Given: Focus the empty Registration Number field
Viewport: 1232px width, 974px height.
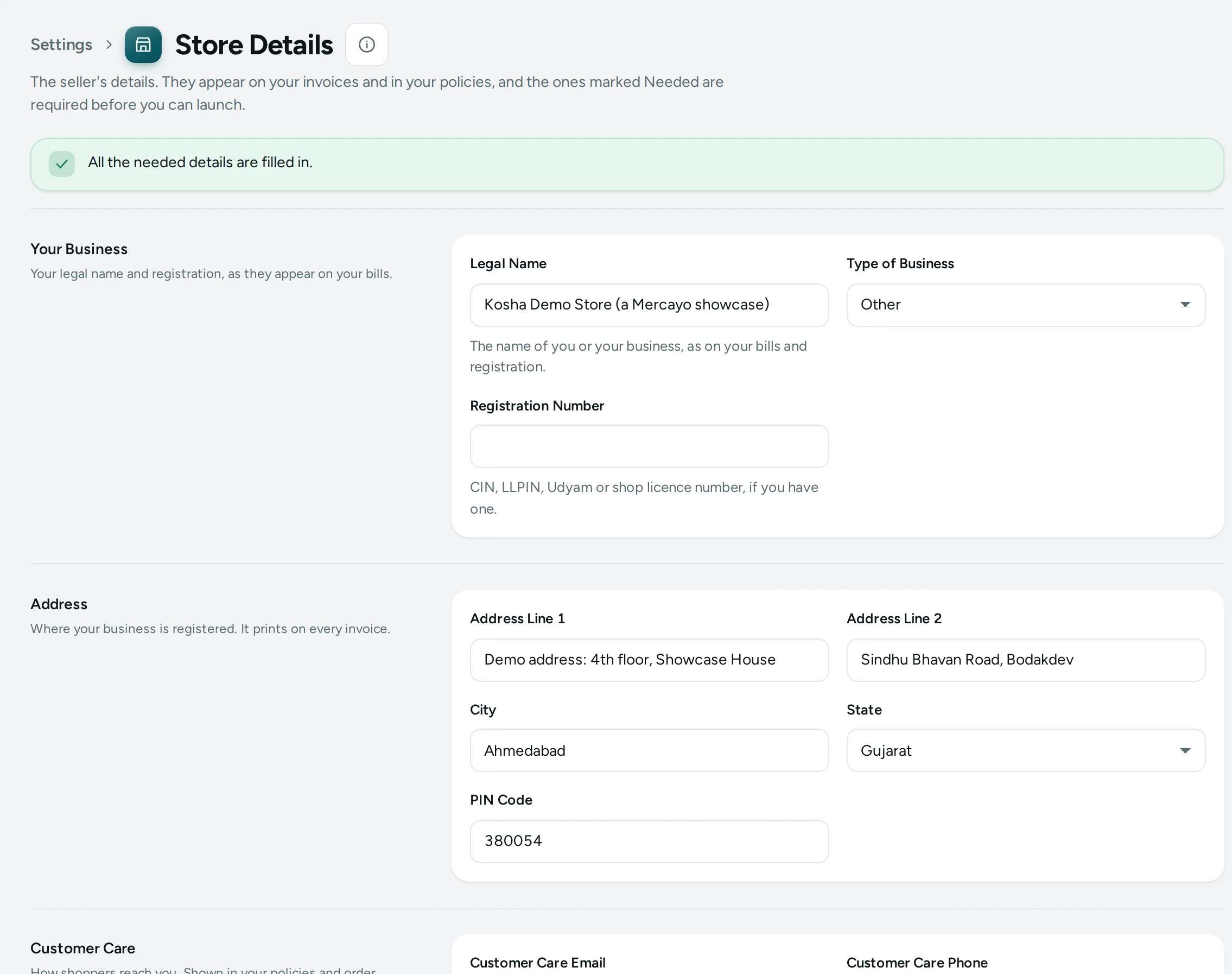Looking at the screenshot, I should click(649, 446).
